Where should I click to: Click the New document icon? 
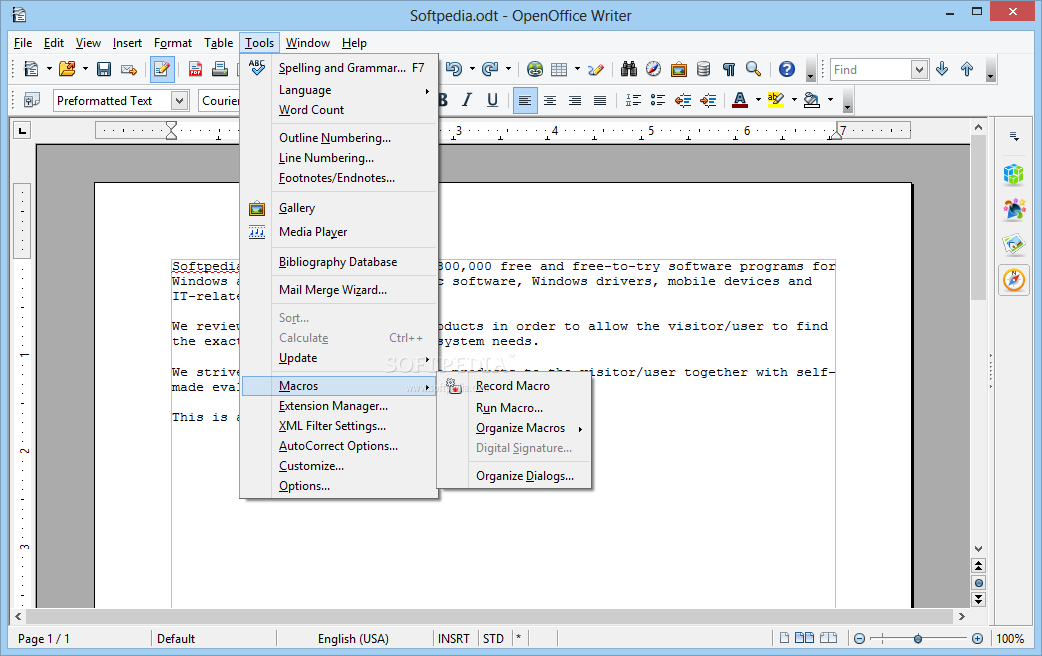pyautogui.click(x=31, y=69)
